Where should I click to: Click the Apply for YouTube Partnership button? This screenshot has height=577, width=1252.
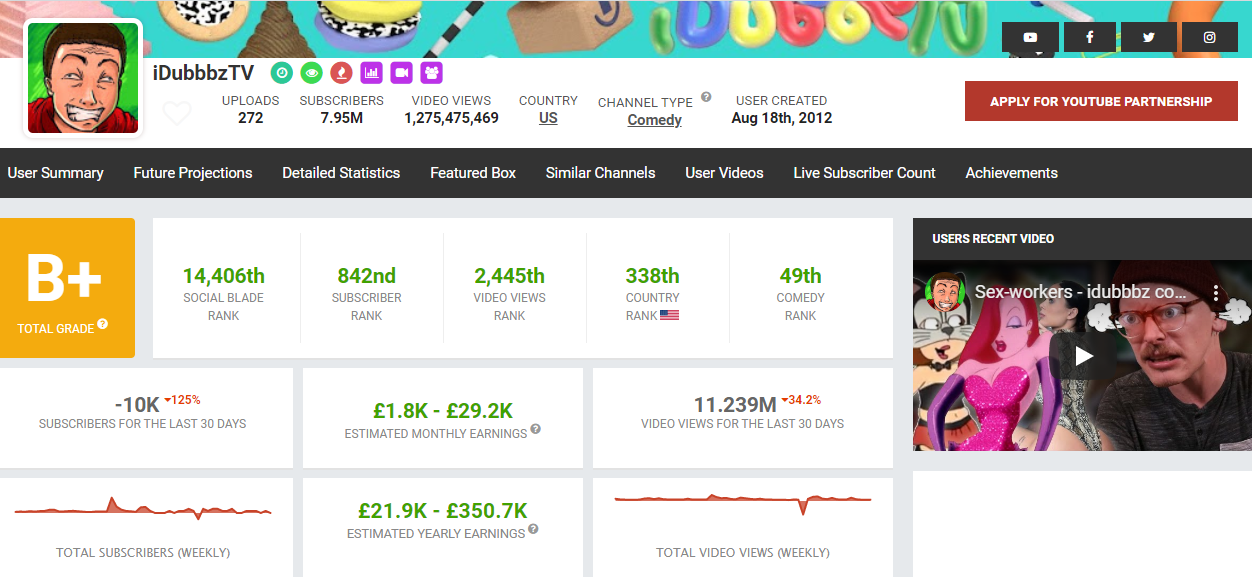pyautogui.click(x=1101, y=101)
